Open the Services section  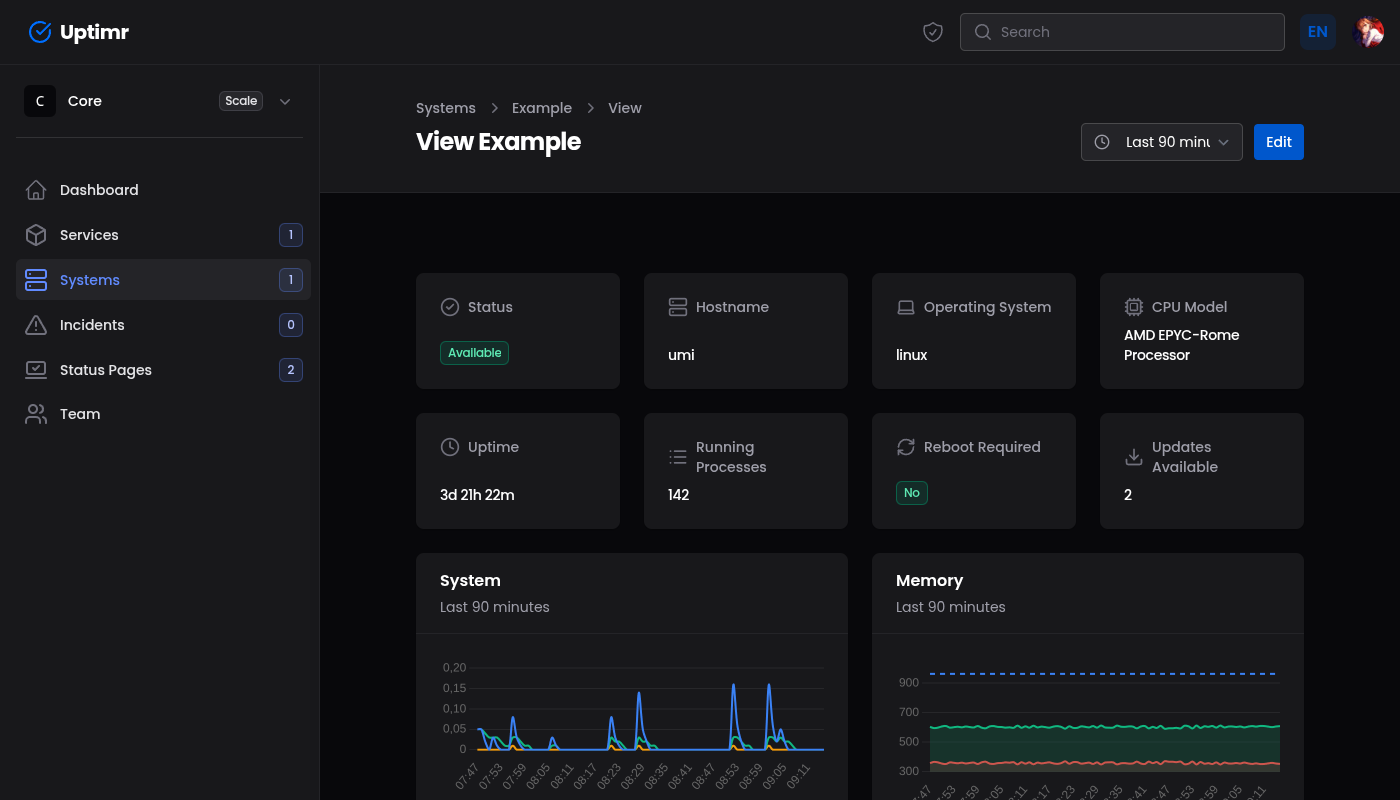tap(163, 235)
